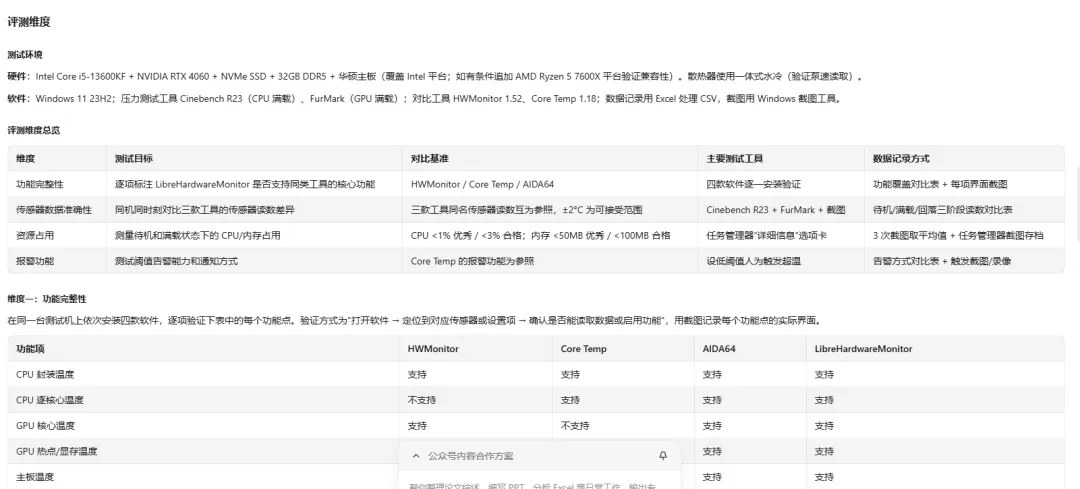Click the 硬件 line mentioning Intel Core i5-13600KF
Image resolution: width=1080 pixels, height=489 pixels.
pos(435,76)
